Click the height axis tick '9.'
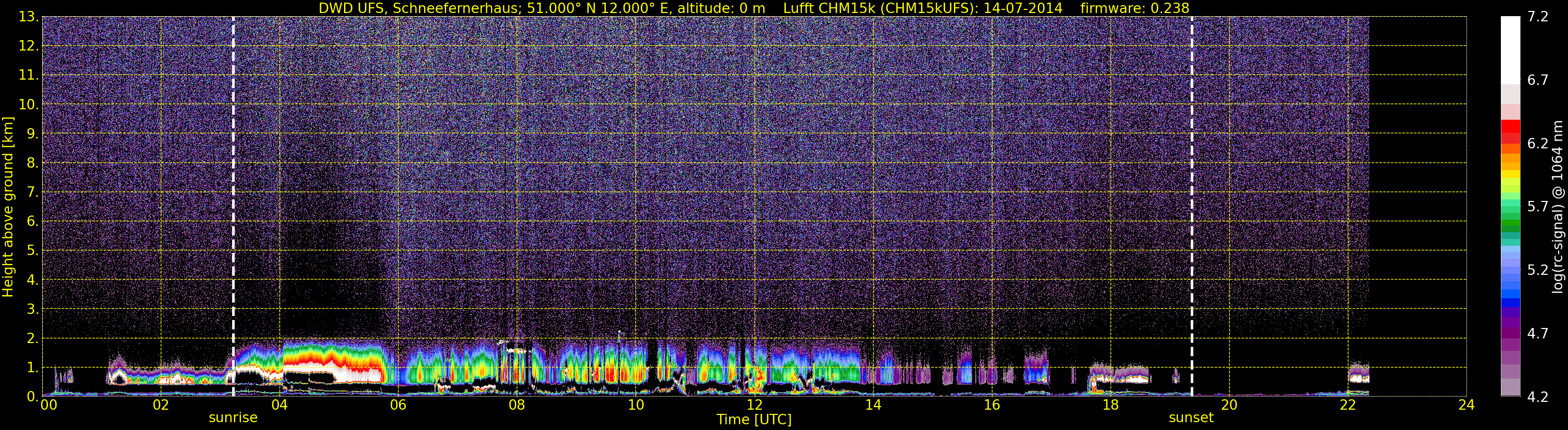This screenshot has width=1568, height=430. tap(32, 134)
